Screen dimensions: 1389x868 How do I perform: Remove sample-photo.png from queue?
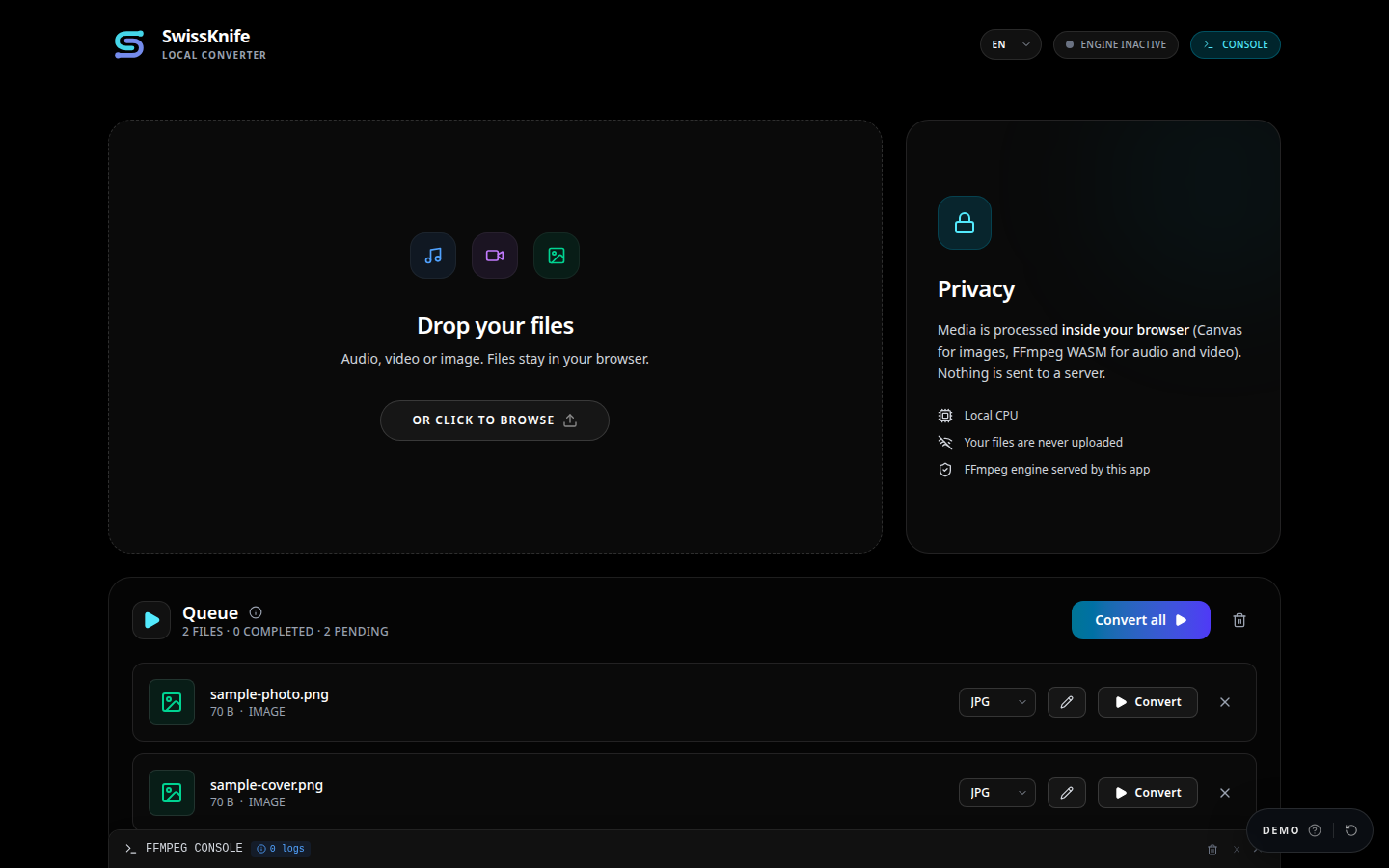[x=1225, y=702]
